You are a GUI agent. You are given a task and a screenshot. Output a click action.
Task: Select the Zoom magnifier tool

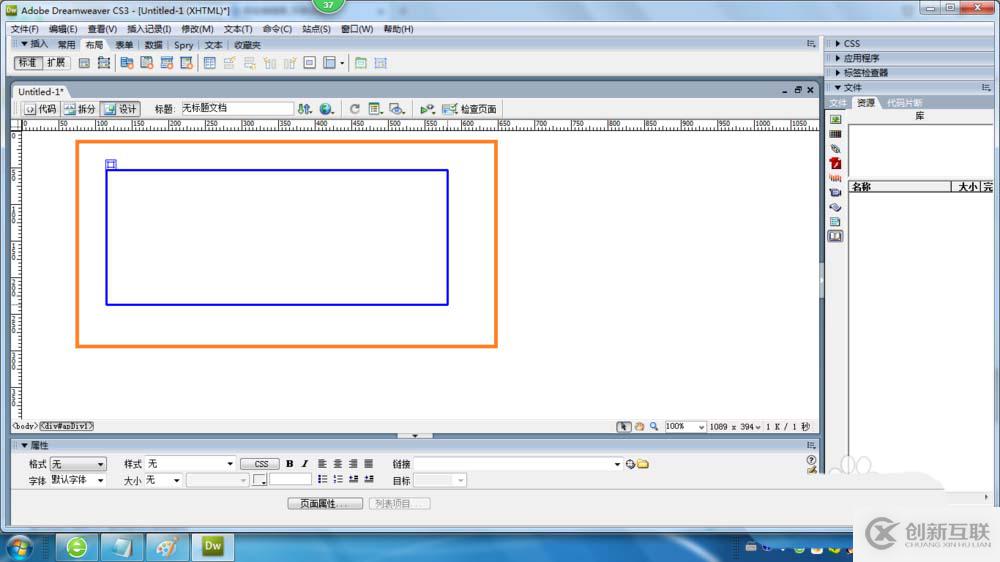[x=654, y=427]
